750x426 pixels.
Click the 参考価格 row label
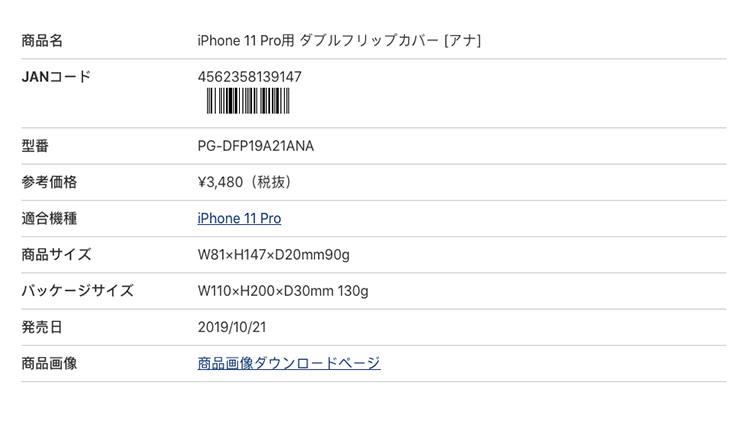[49, 182]
